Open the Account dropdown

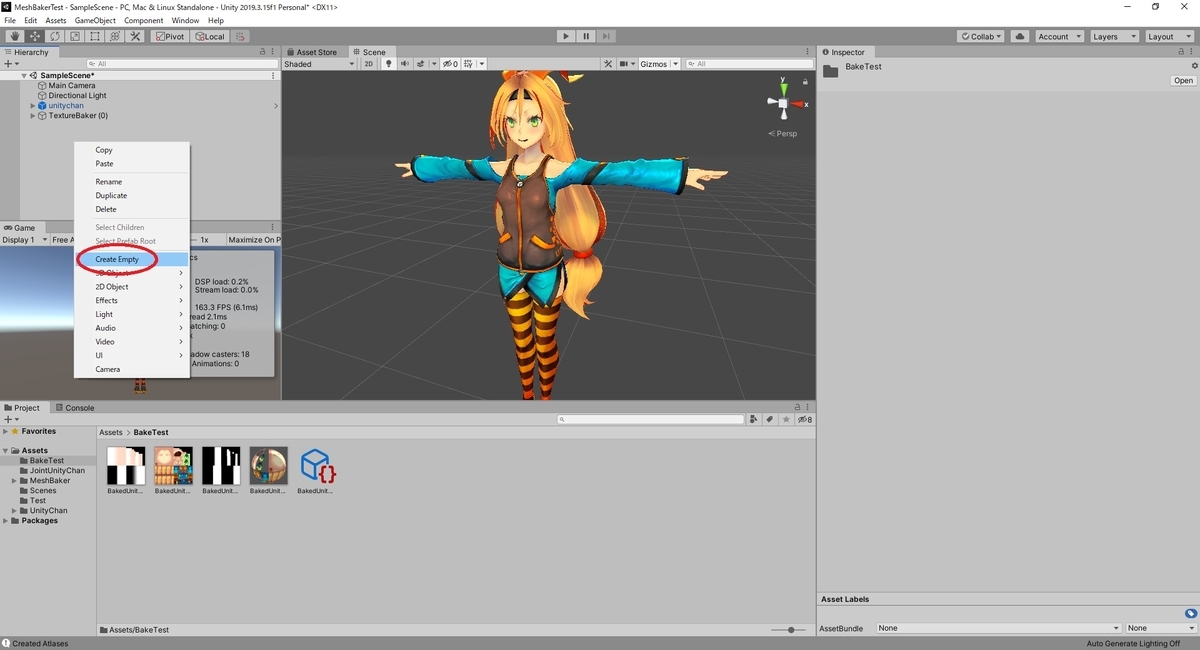pyautogui.click(x=1059, y=36)
